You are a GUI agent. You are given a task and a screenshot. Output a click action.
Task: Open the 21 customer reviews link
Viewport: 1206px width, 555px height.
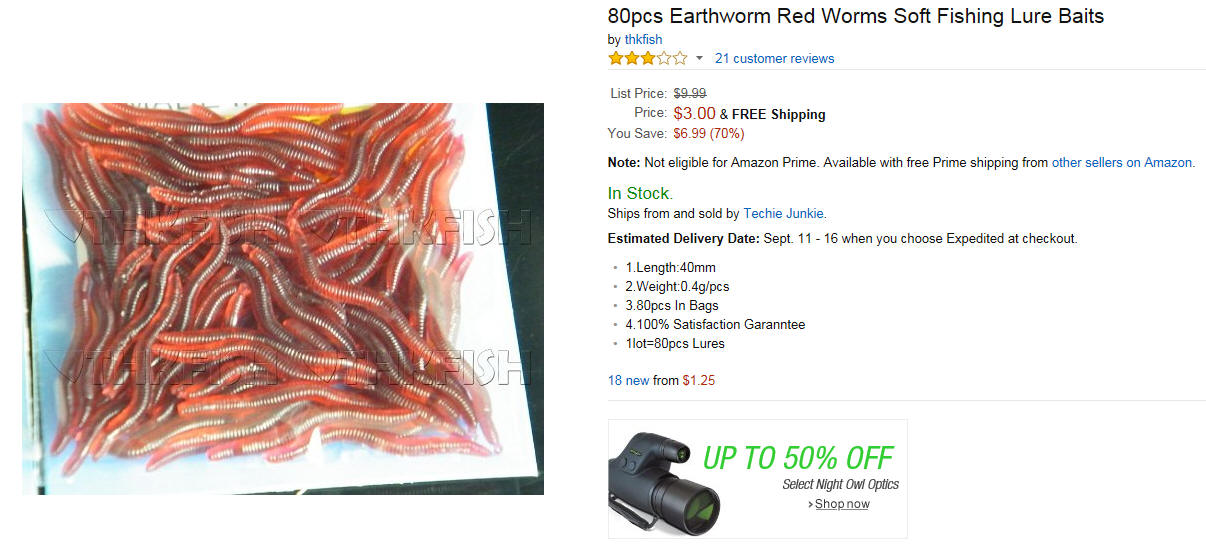pos(774,58)
